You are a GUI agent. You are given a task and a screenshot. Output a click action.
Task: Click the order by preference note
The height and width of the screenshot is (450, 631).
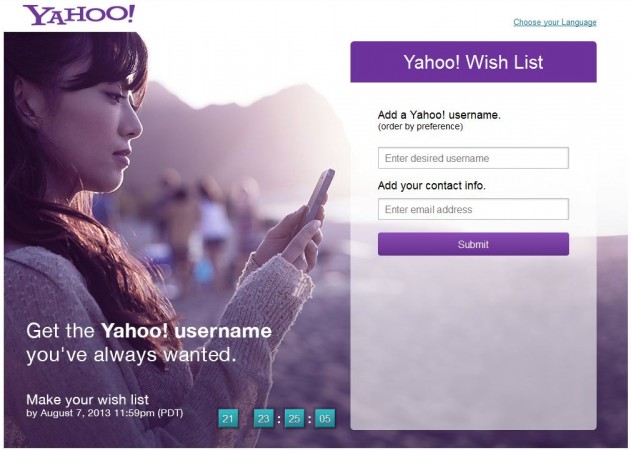click(420, 127)
